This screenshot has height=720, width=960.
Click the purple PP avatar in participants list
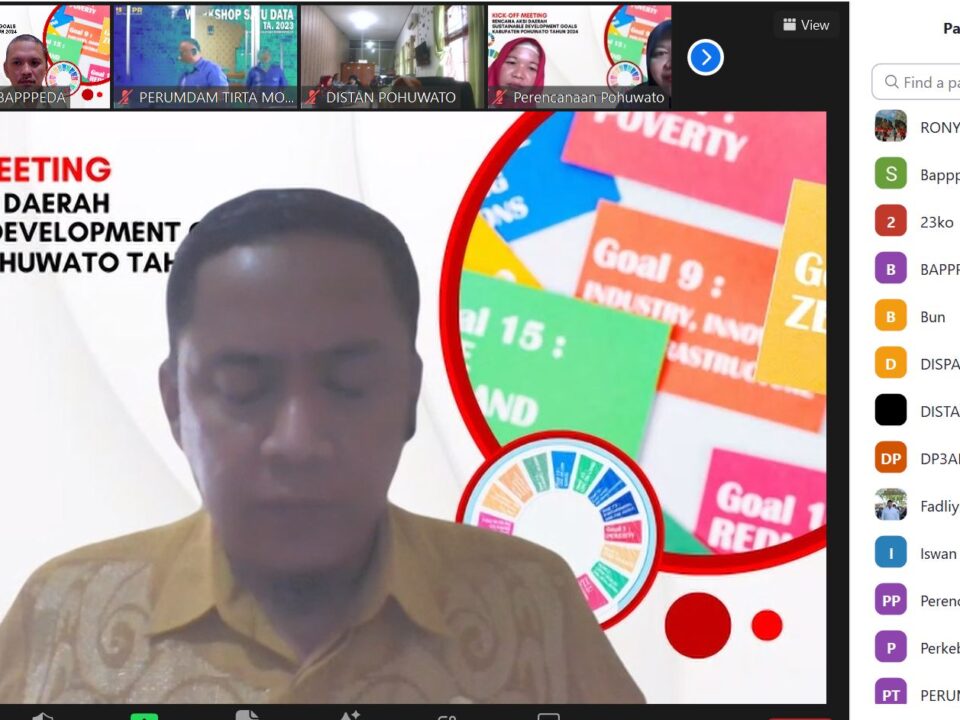pyautogui.click(x=890, y=600)
